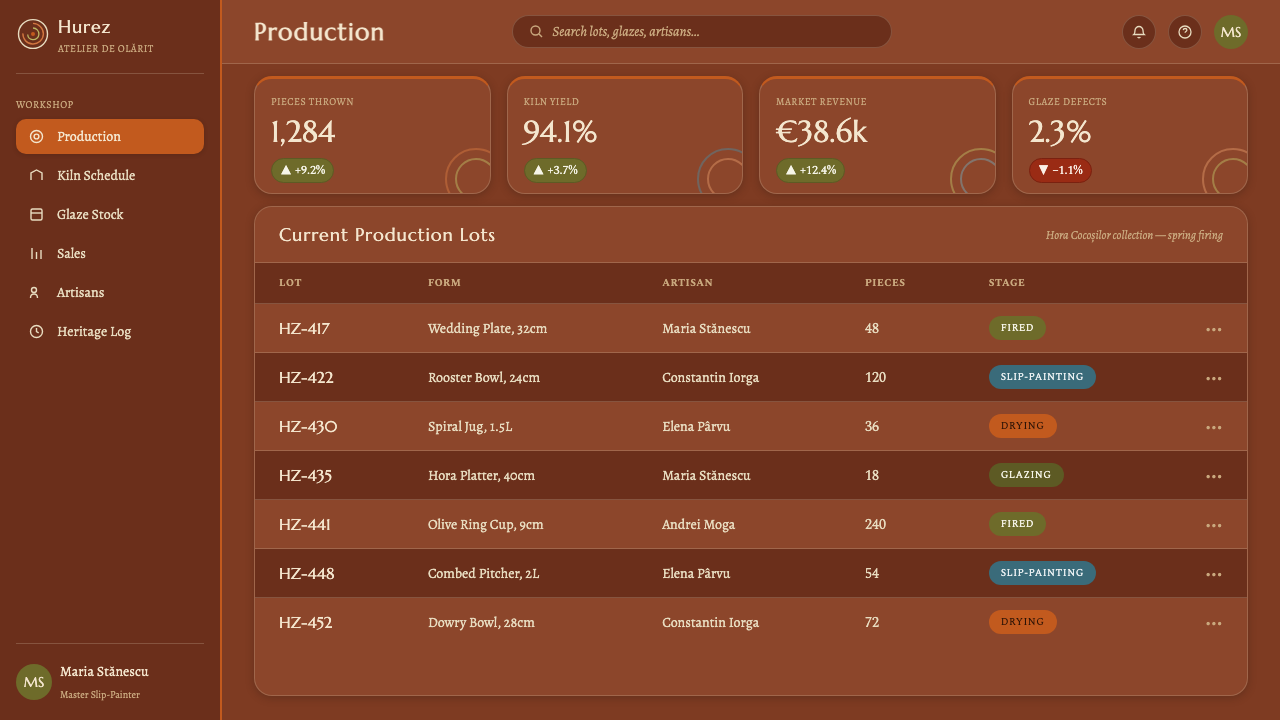Select lot ID HZ-417
The height and width of the screenshot is (720, 1280).
click(x=304, y=329)
